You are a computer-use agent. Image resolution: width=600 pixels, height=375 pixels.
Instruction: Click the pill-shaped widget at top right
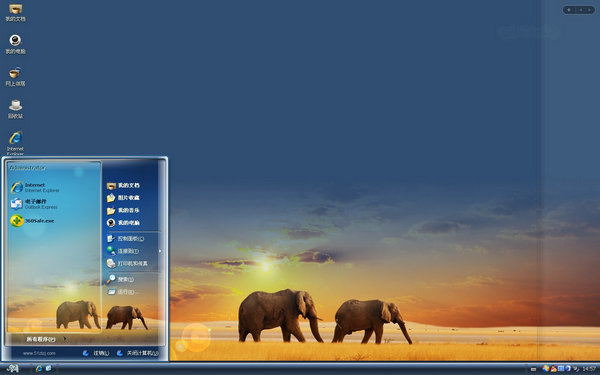point(579,10)
